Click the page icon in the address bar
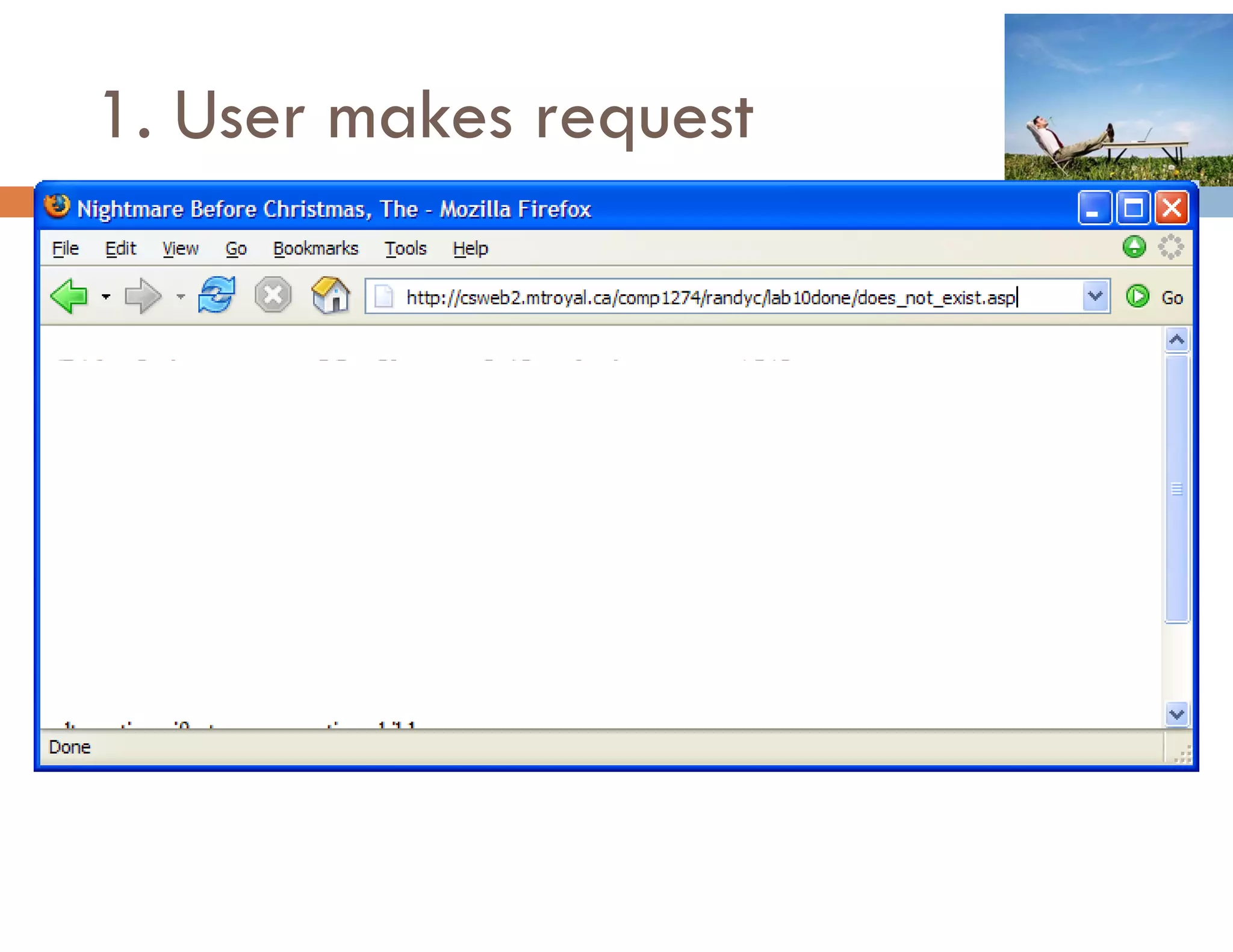Viewport: 1233px width, 952px height. tap(384, 297)
